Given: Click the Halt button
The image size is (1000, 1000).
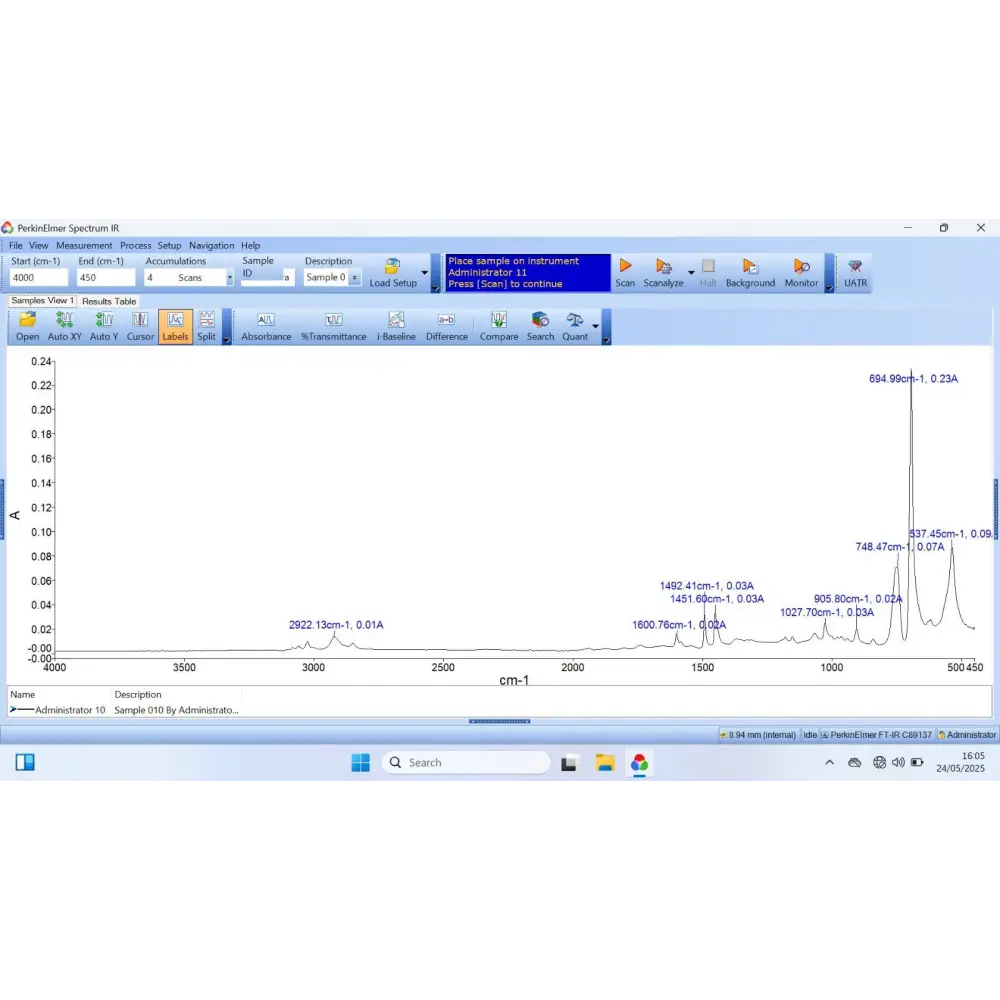Looking at the screenshot, I should 708,273.
